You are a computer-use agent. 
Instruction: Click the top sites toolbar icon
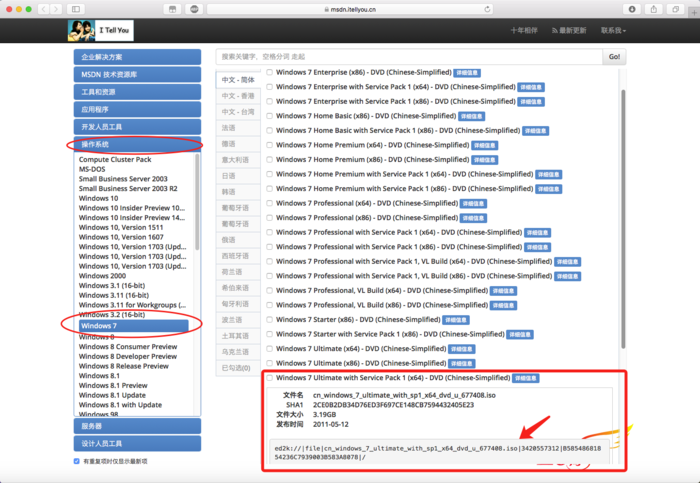coord(173,9)
